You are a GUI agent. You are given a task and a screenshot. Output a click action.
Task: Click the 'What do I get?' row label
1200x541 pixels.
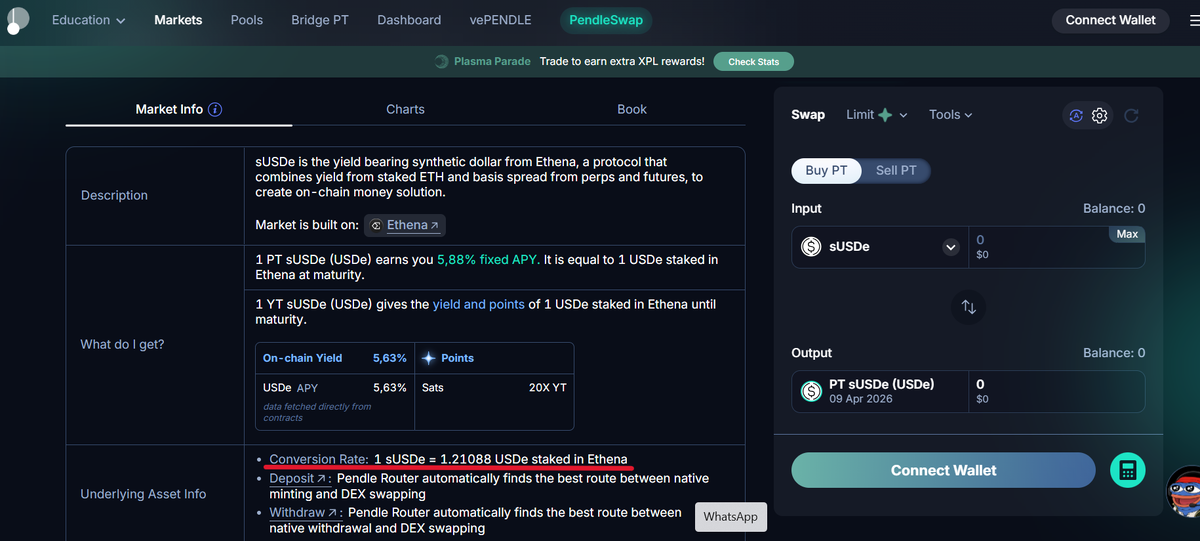pyautogui.click(x=122, y=344)
